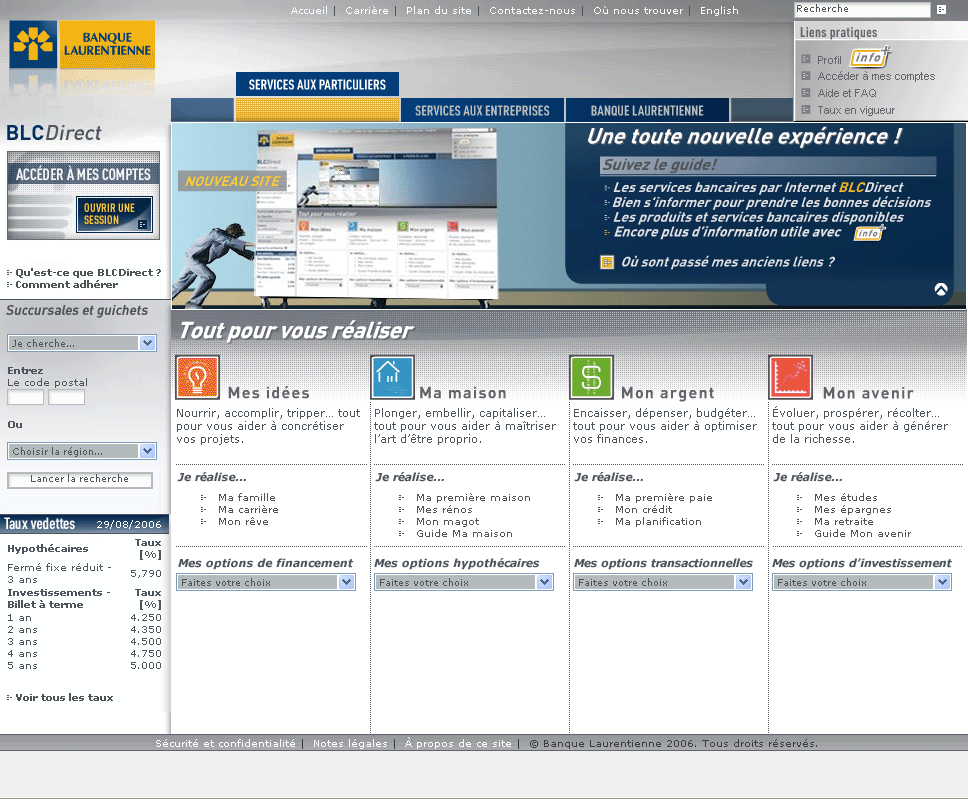Screen dimensions: 968x799
Task: Click the Profil link
Action: coord(829,60)
